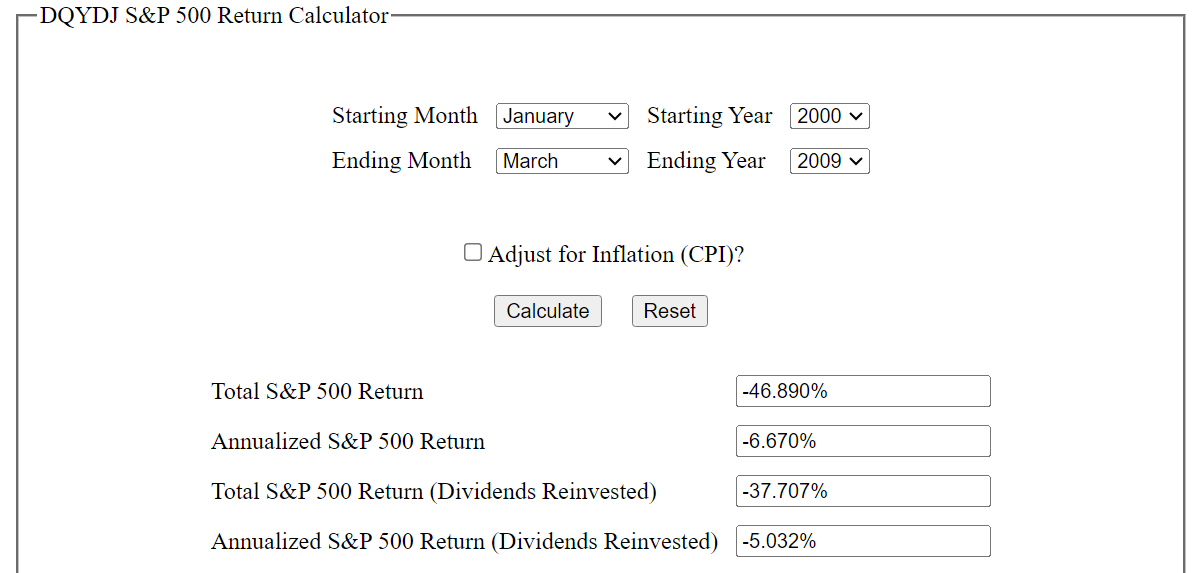
Task: Select the Annualized S&P 500 Return field
Action: click(x=863, y=441)
